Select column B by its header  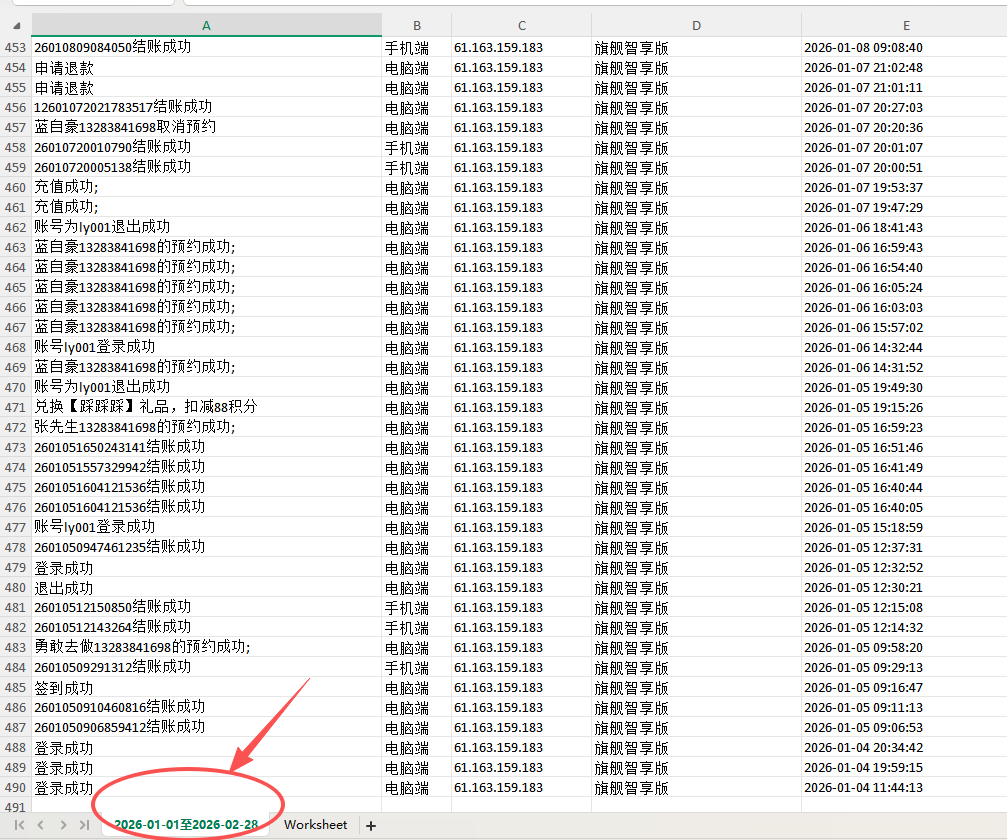[x=416, y=25]
